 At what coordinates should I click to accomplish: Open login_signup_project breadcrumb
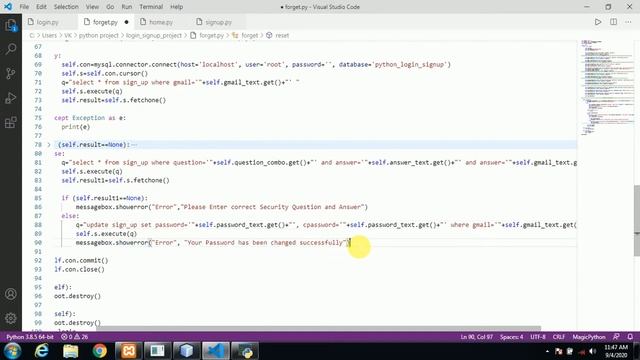(x=153, y=36)
